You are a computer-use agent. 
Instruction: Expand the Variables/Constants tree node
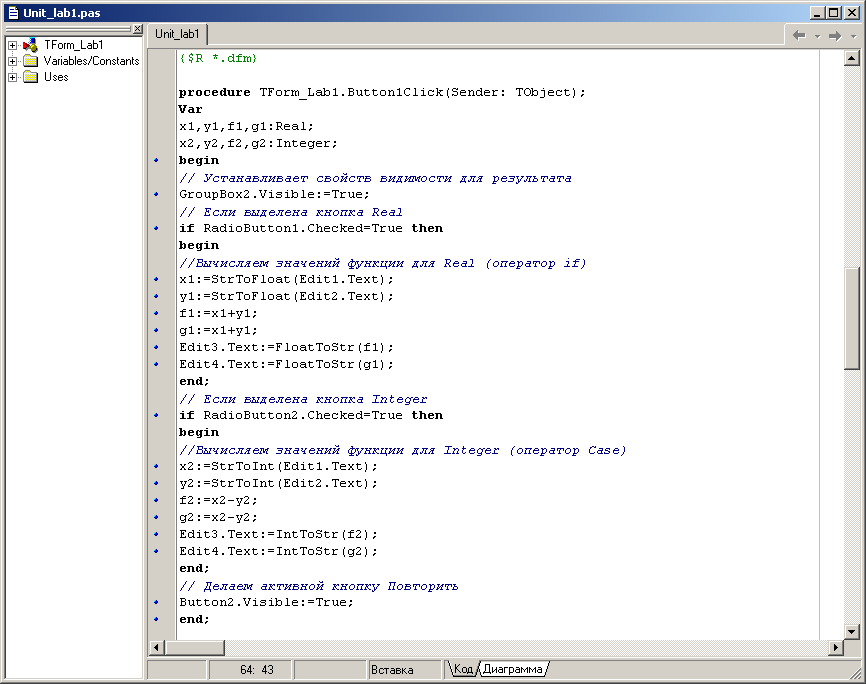[x=12, y=61]
